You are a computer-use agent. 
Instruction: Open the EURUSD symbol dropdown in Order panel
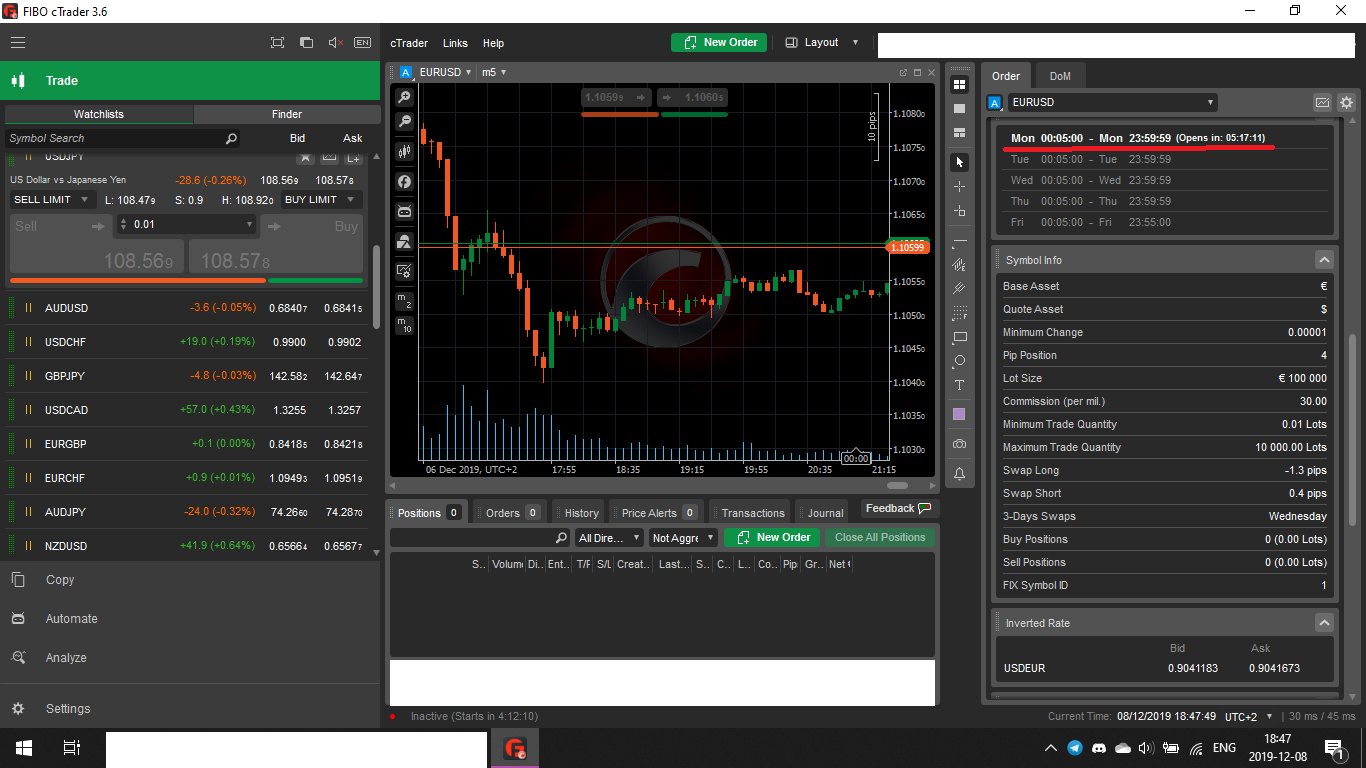(1112, 102)
